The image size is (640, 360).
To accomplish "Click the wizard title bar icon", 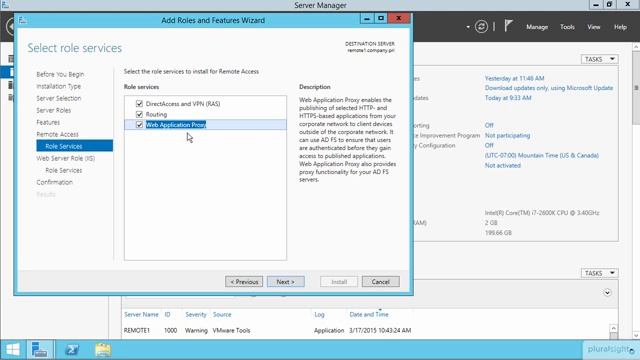I will (23, 20).
